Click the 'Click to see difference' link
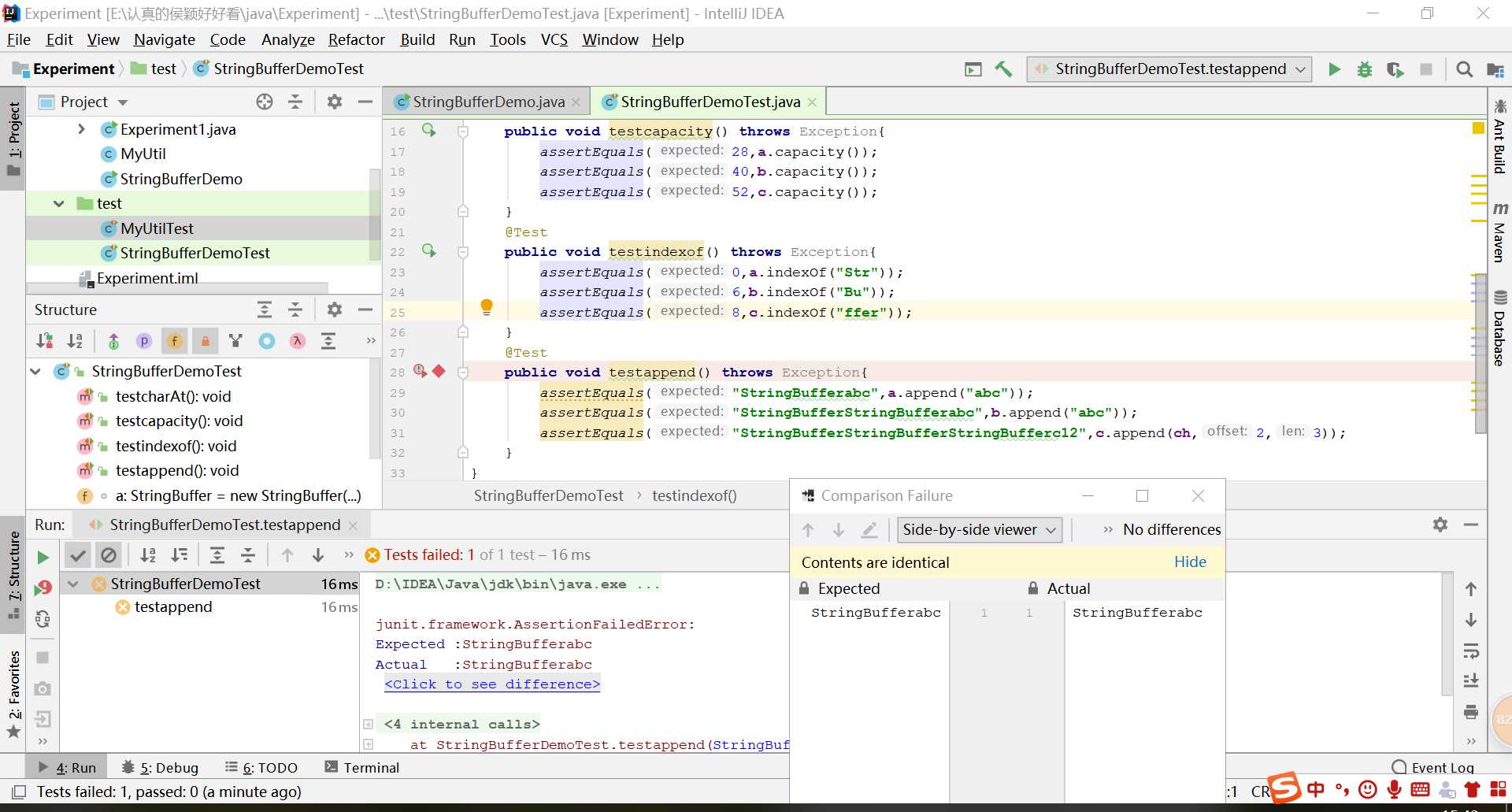 point(492,684)
